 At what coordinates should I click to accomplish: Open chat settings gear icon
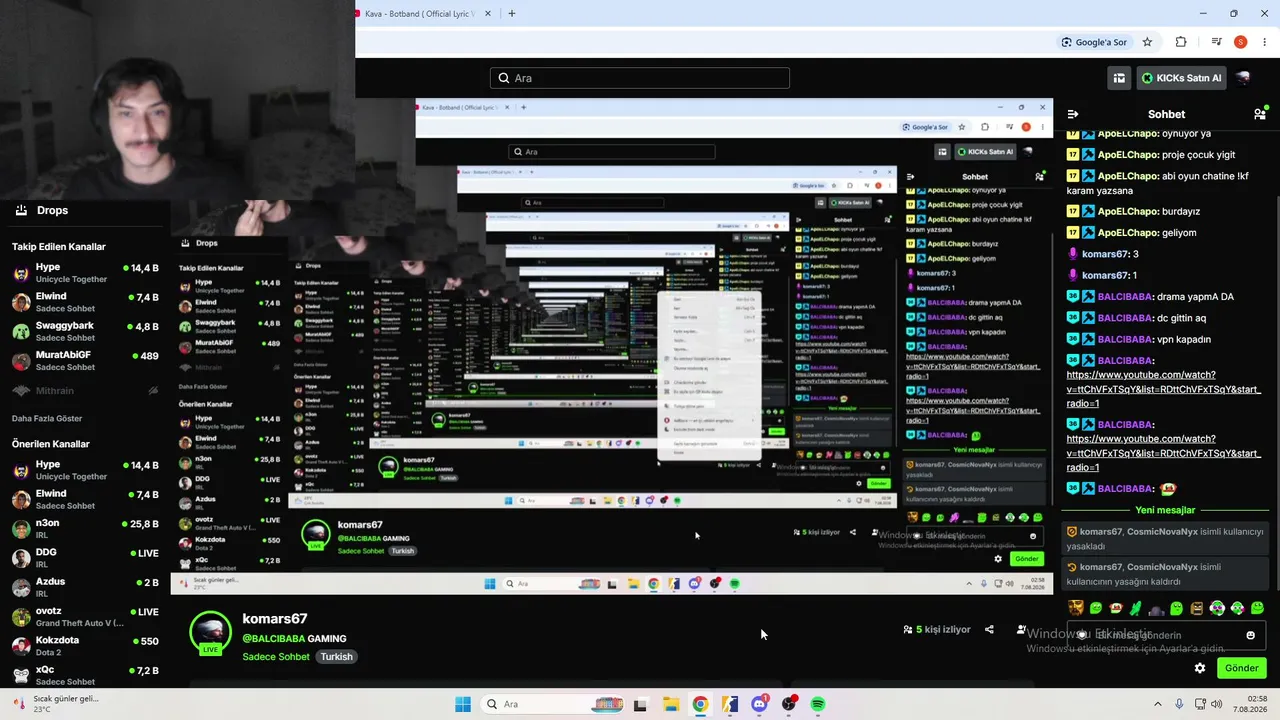point(1200,668)
